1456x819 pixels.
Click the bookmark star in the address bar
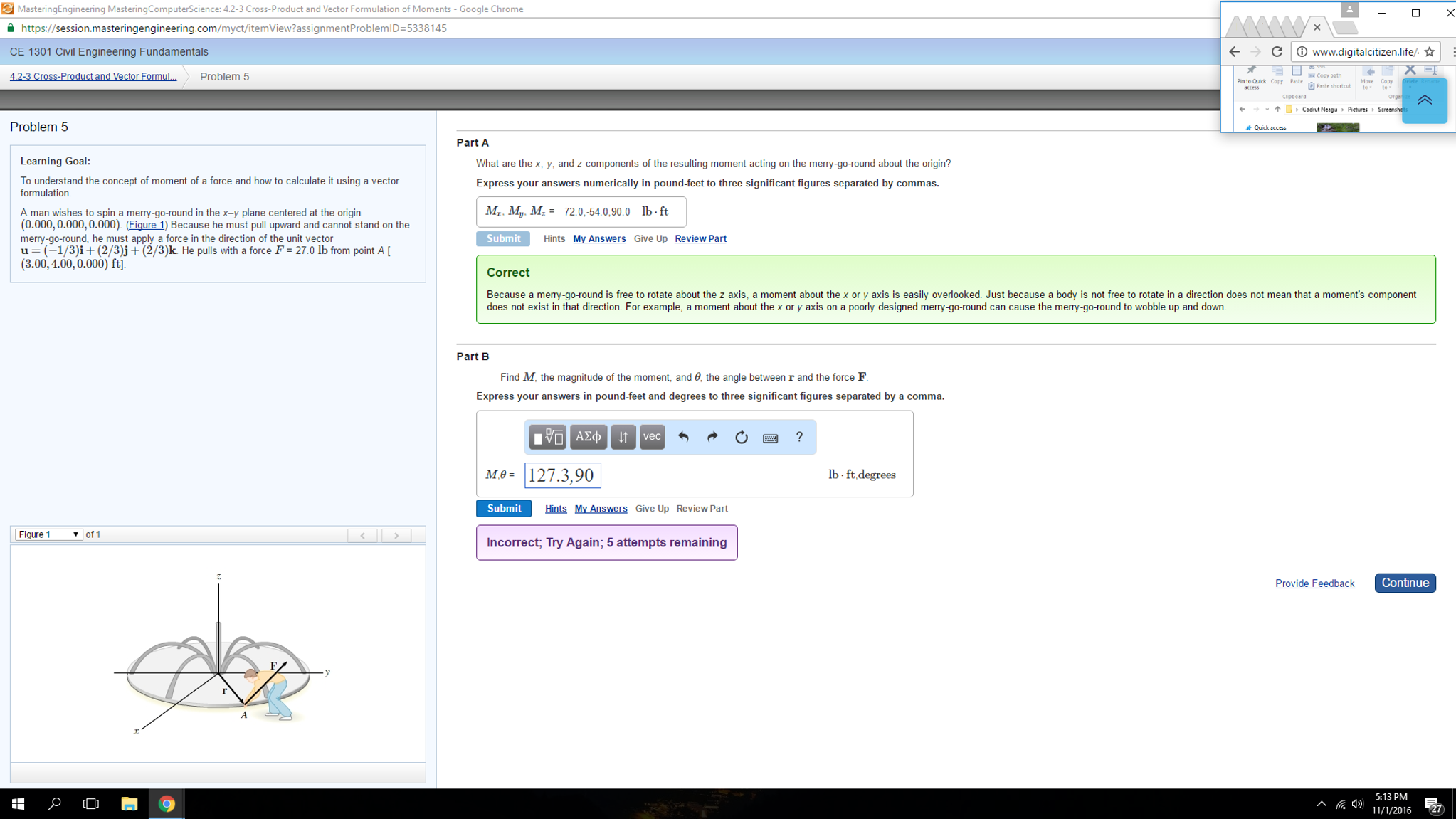pos(1430,51)
